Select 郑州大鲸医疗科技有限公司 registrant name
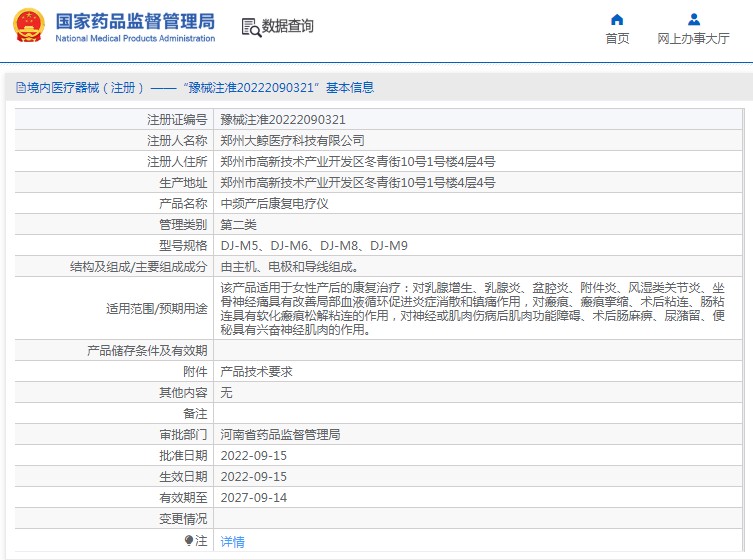753x560 pixels. pos(292,141)
